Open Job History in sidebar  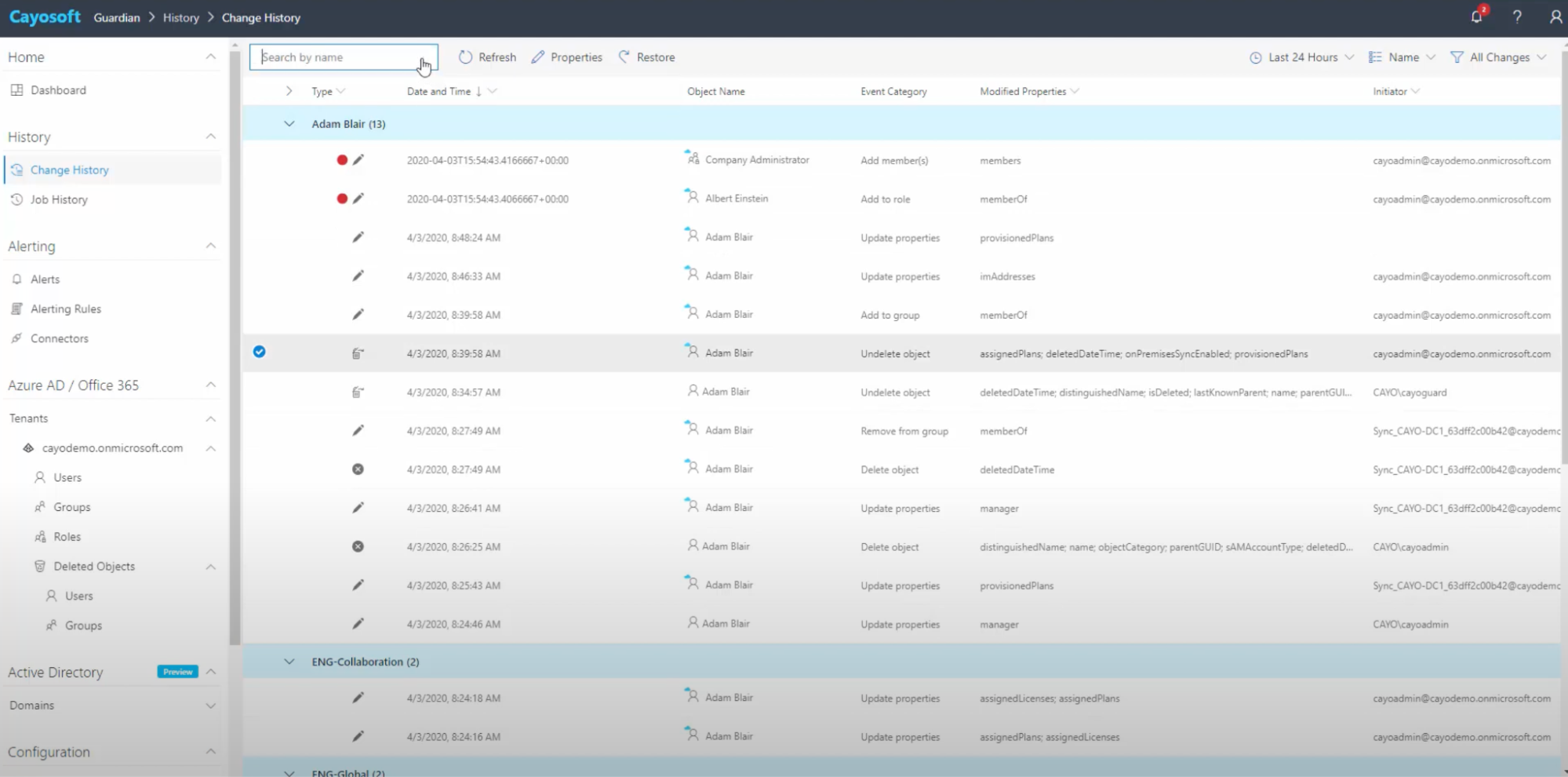(59, 200)
